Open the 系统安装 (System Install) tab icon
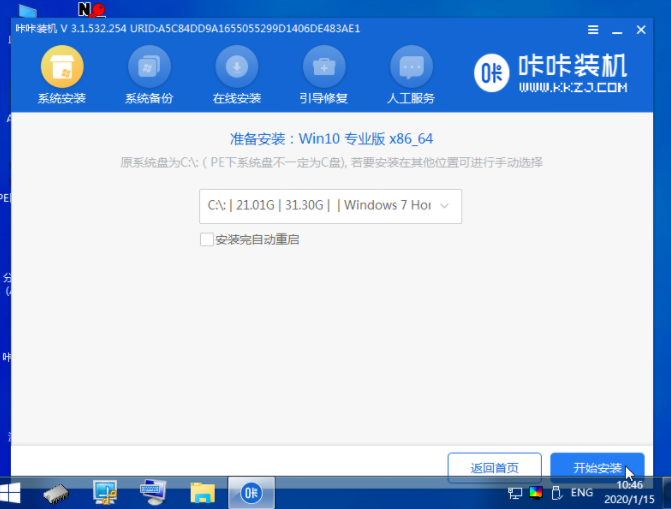This screenshot has width=671, height=509. coord(61,68)
